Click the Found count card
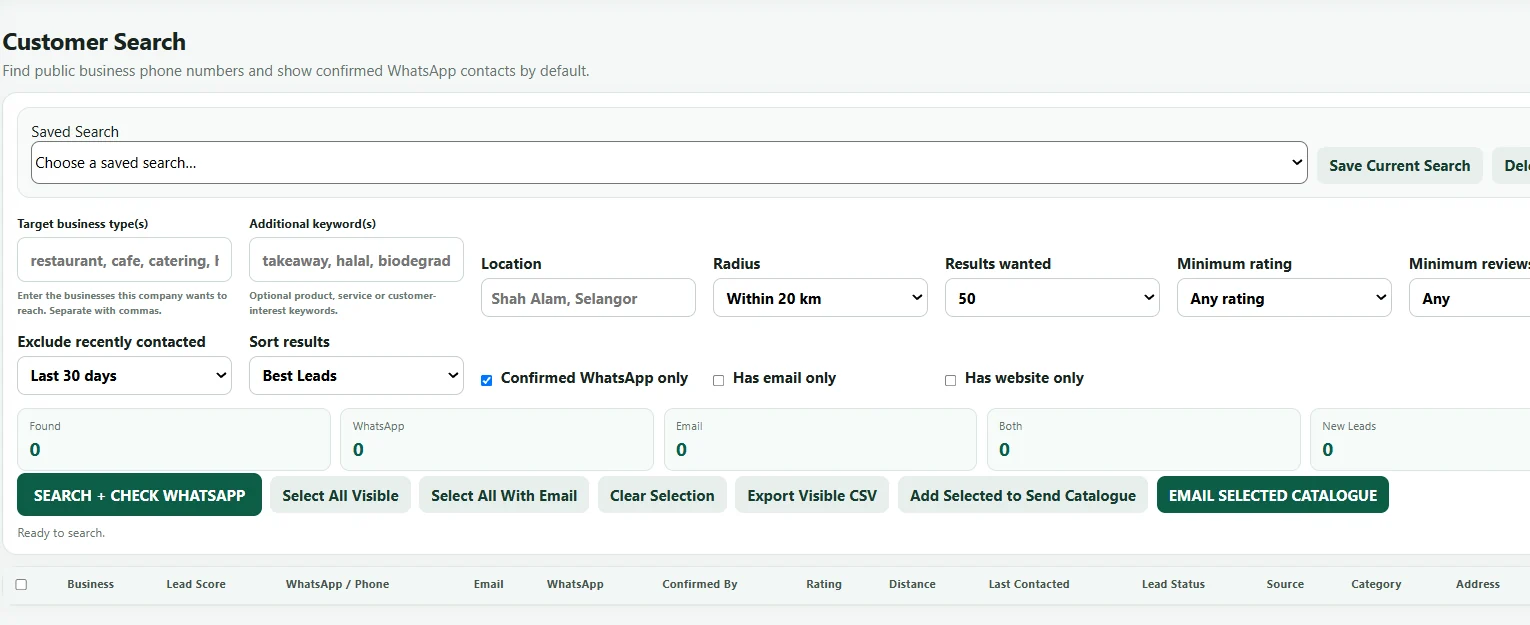The height and width of the screenshot is (625, 1530). pos(174,439)
